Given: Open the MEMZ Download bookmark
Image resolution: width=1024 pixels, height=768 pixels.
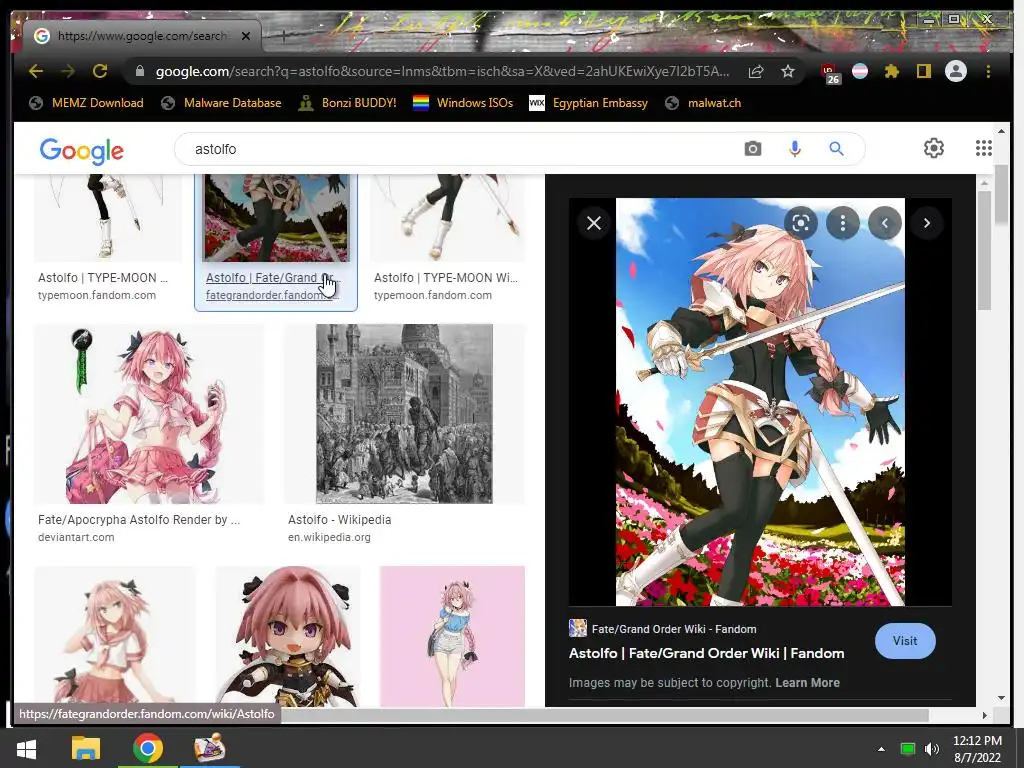Looking at the screenshot, I should click(x=86, y=103).
